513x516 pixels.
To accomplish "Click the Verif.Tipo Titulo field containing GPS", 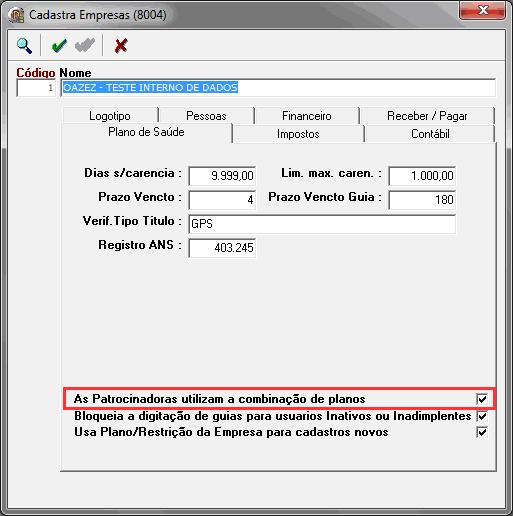I will tap(322, 224).
